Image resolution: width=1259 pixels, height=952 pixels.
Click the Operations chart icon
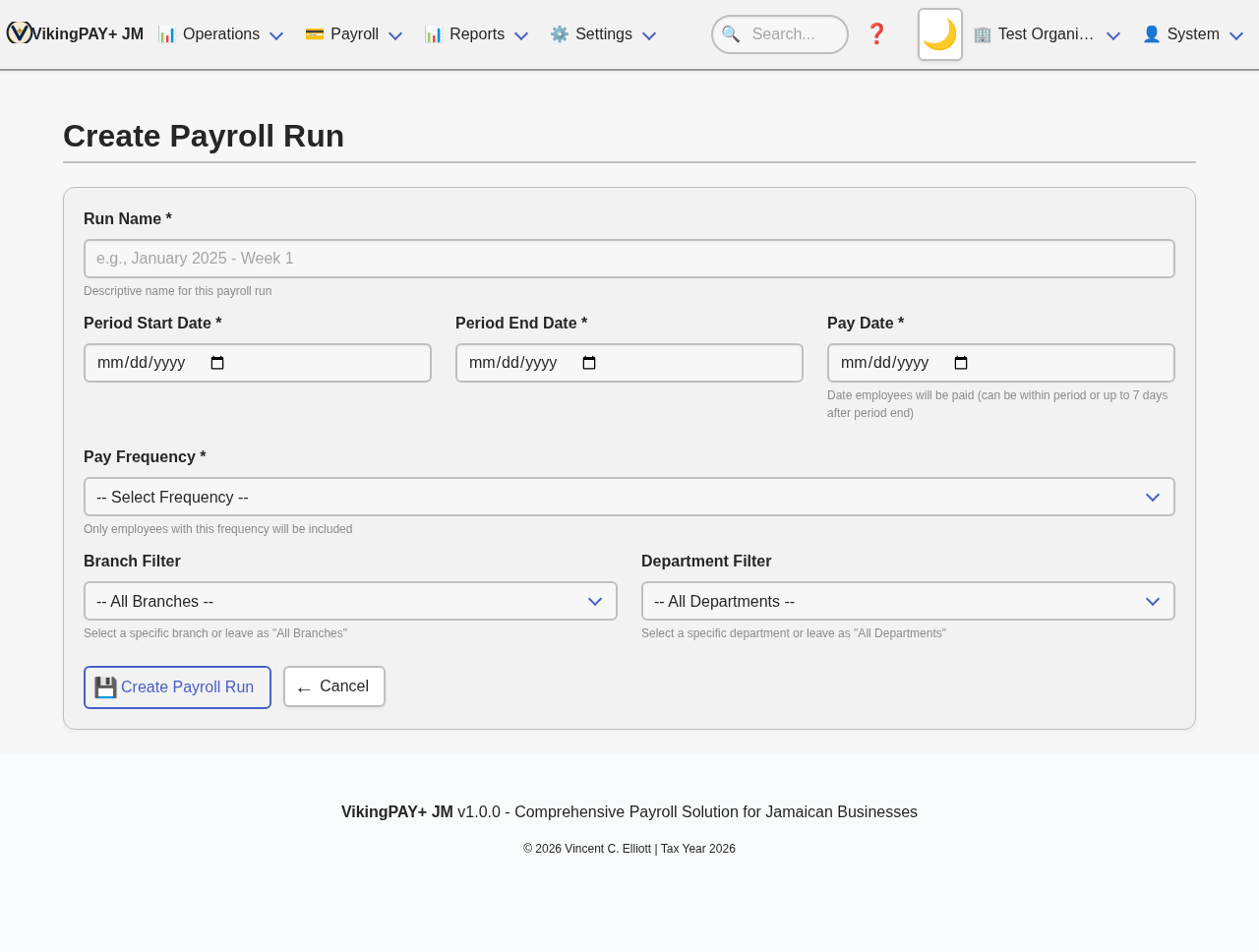coord(167,34)
